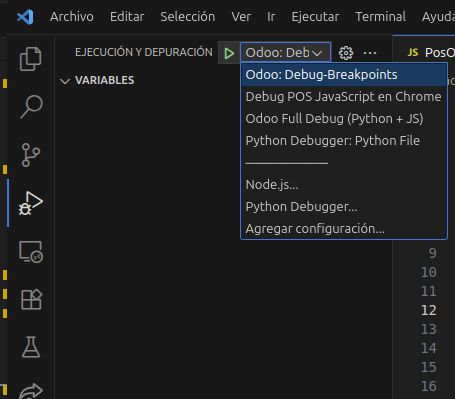455x399 pixels.
Task: Choose Node.js... from configuration list
Action: [344, 185]
